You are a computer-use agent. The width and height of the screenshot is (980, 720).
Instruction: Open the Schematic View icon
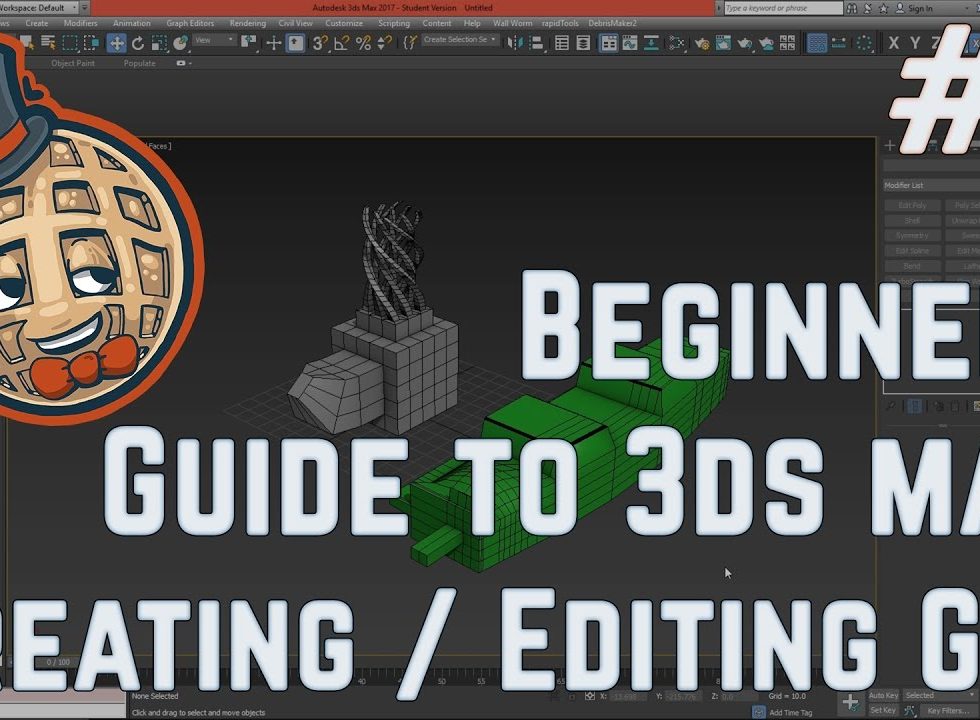point(651,42)
